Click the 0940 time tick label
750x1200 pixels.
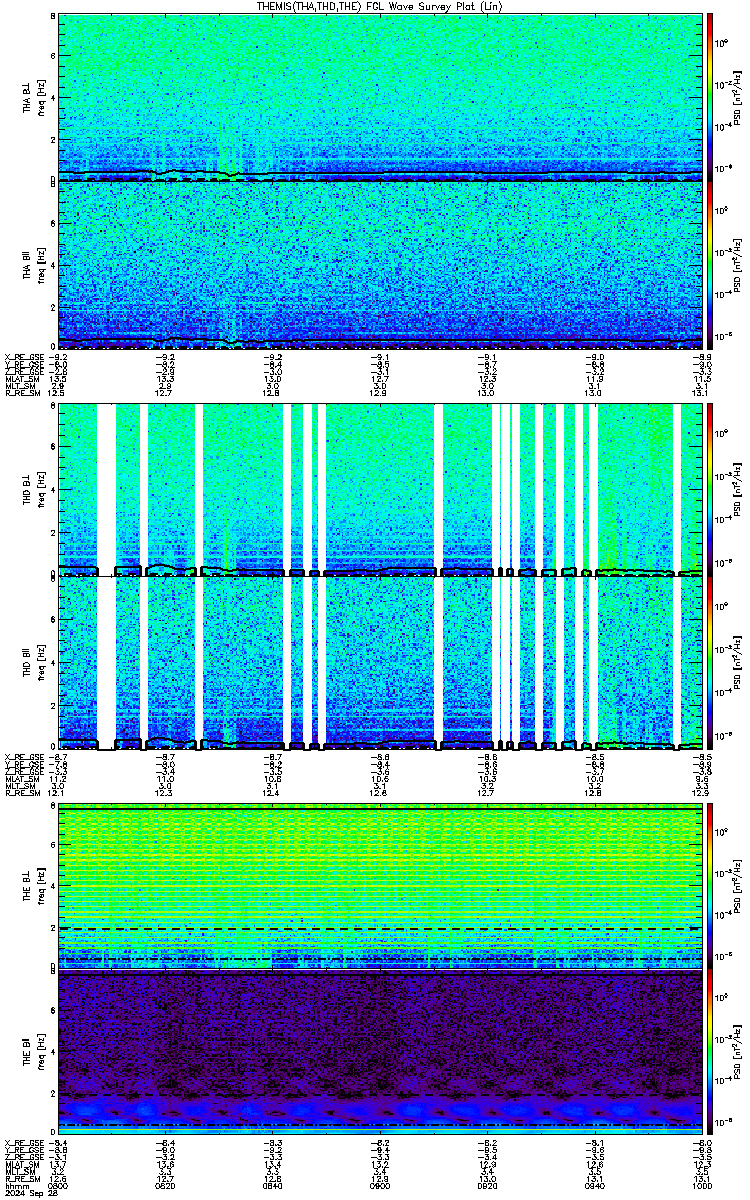(x=593, y=1185)
